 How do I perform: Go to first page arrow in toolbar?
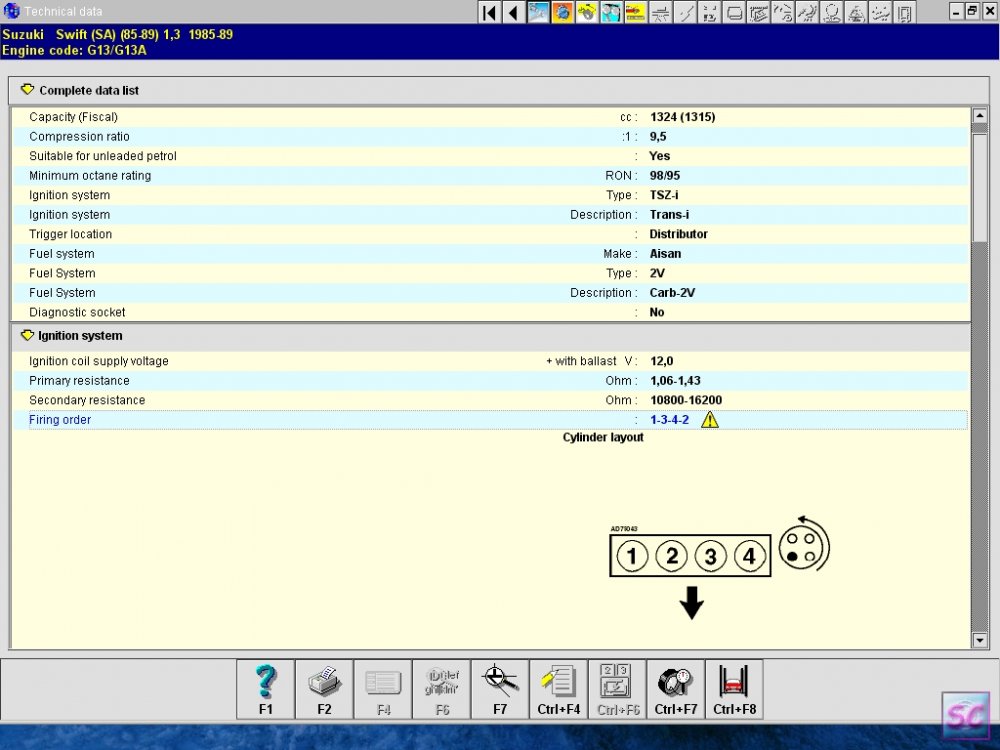coord(489,12)
